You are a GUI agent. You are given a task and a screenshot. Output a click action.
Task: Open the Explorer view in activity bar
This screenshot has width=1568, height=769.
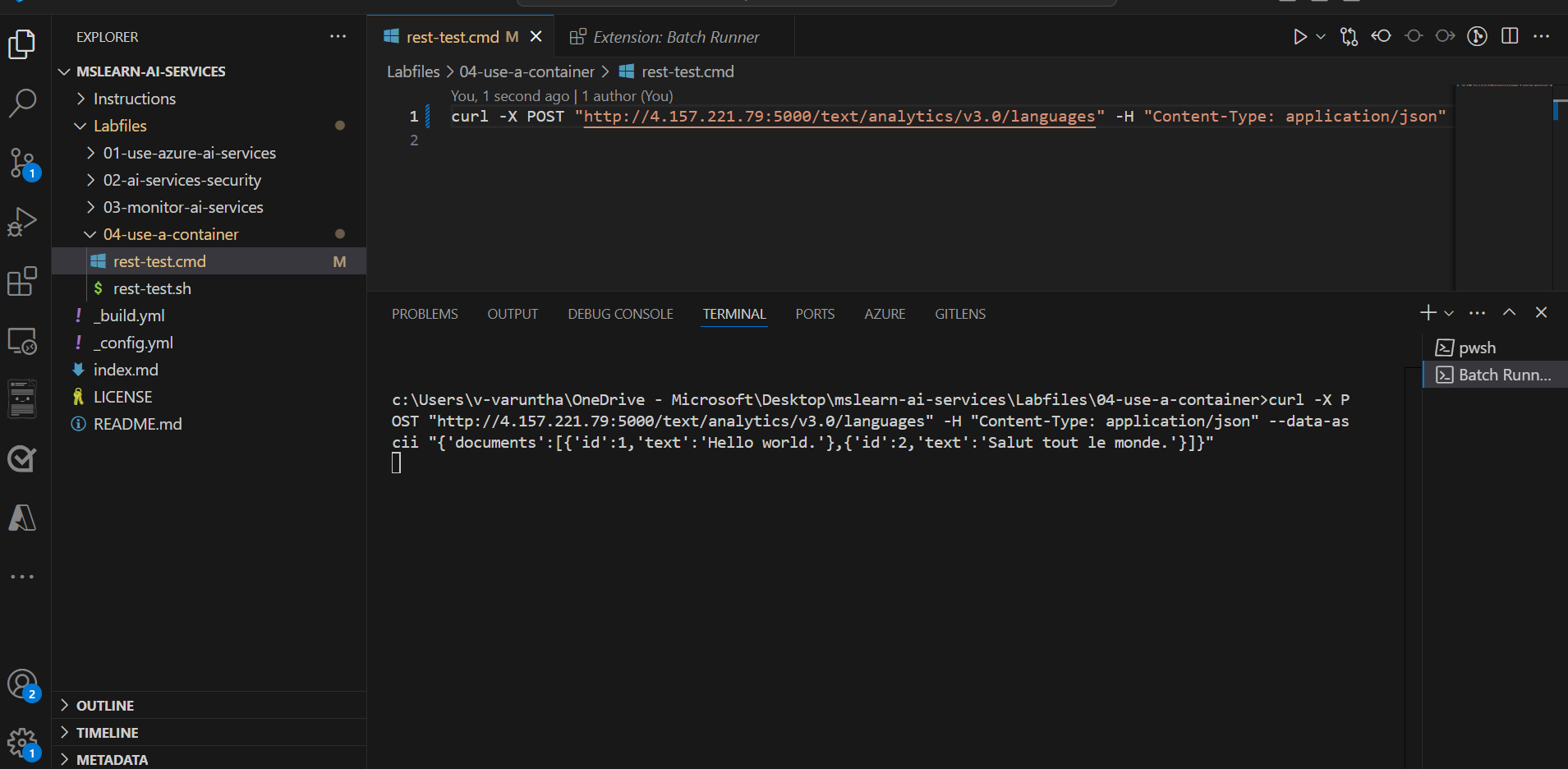coord(22,44)
